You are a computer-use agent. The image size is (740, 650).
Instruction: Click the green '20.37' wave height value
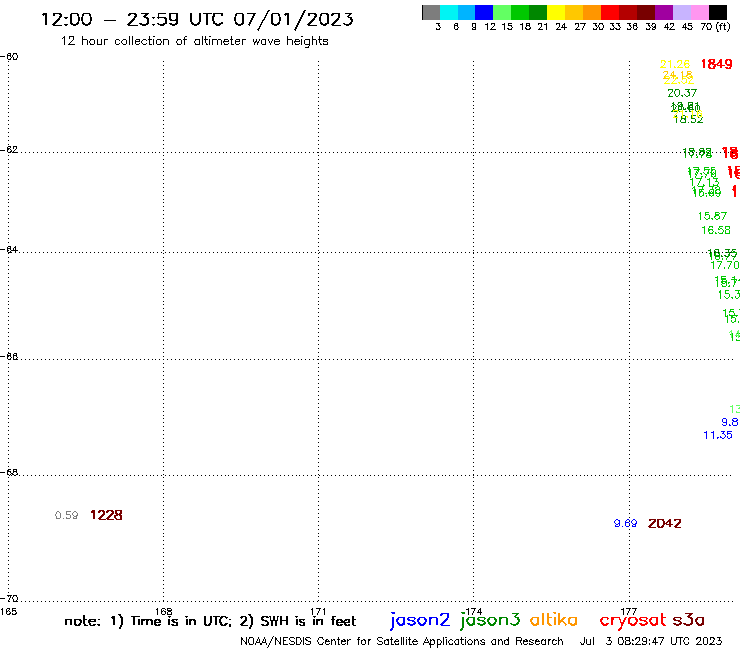[x=682, y=93]
